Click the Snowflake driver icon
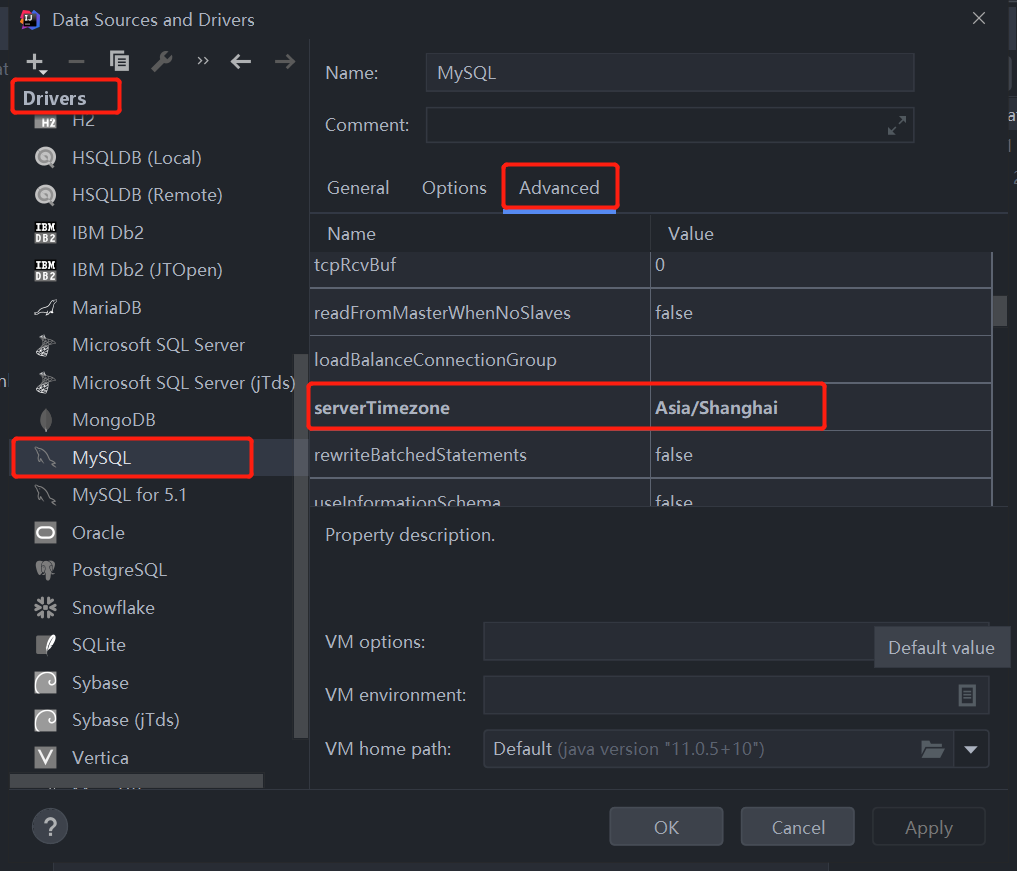1017x871 pixels. click(x=45, y=608)
